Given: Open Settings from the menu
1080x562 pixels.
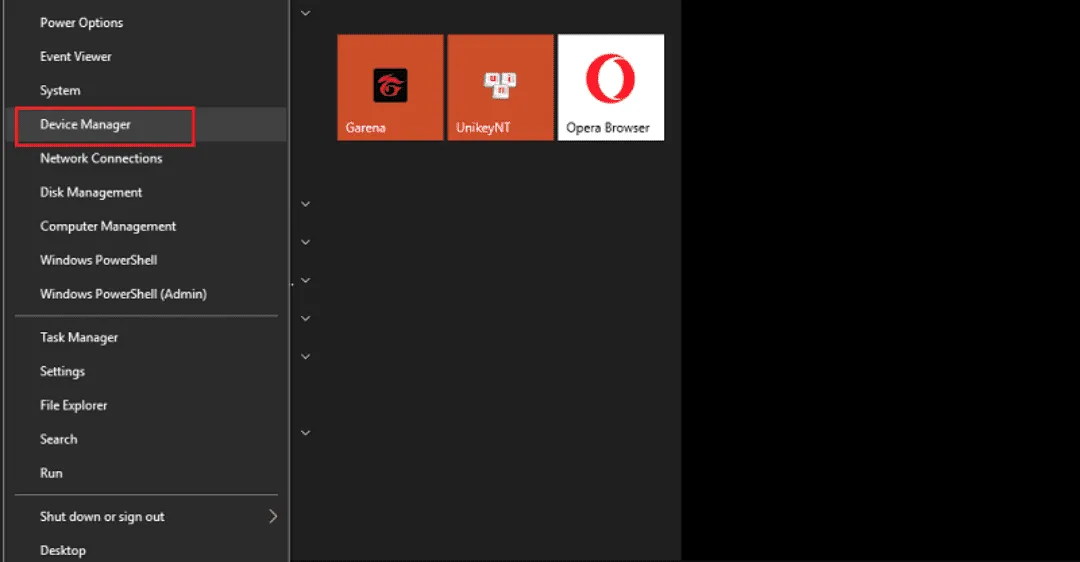Looking at the screenshot, I should [x=62, y=372].
